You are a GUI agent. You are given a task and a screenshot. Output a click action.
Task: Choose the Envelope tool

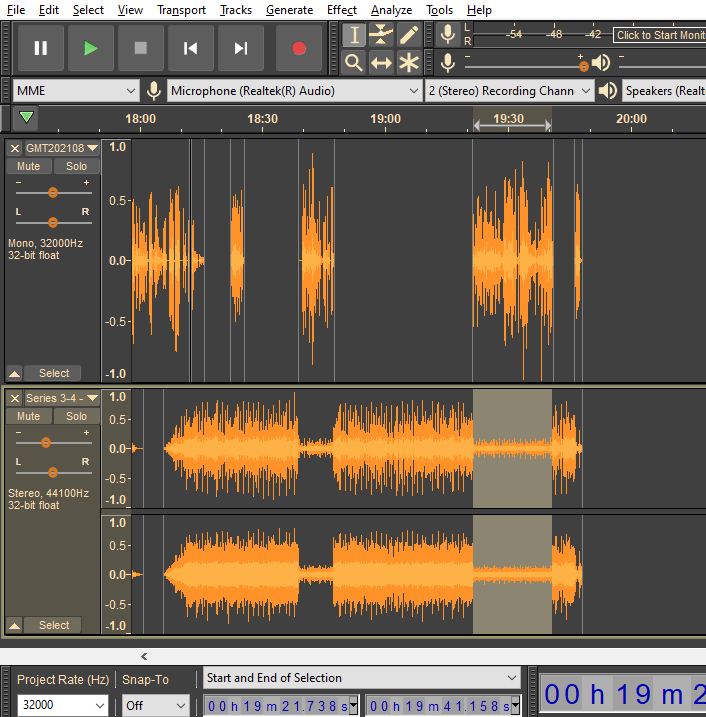point(381,35)
